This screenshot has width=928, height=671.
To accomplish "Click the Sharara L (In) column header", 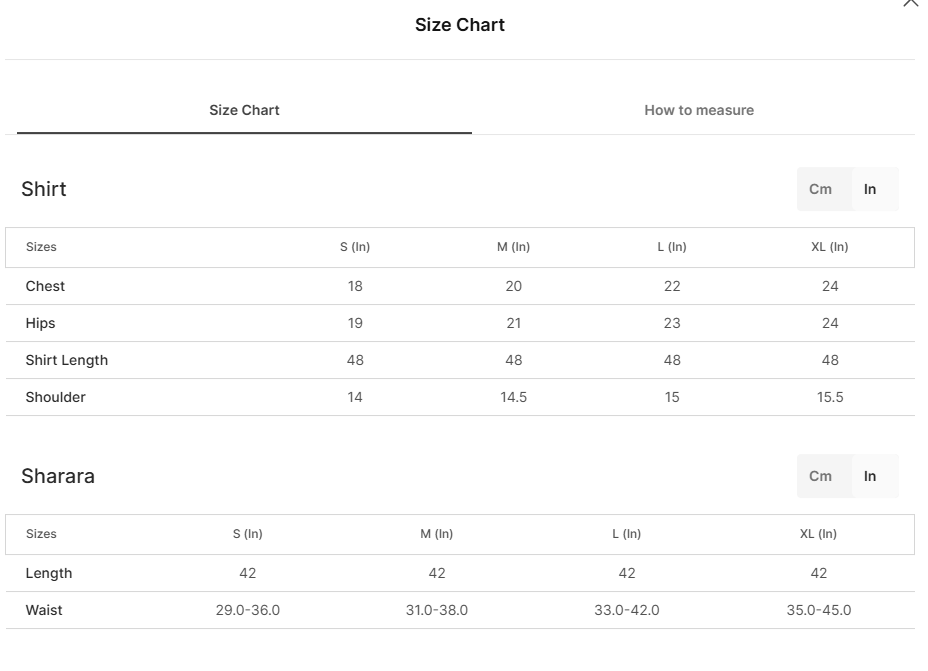I will [626, 534].
